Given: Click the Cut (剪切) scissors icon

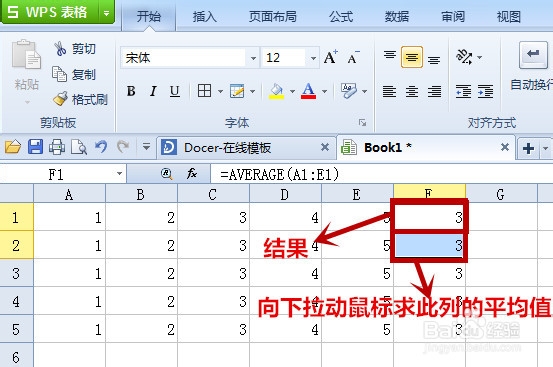Looking at the screenshot, I should pos(60,49).
